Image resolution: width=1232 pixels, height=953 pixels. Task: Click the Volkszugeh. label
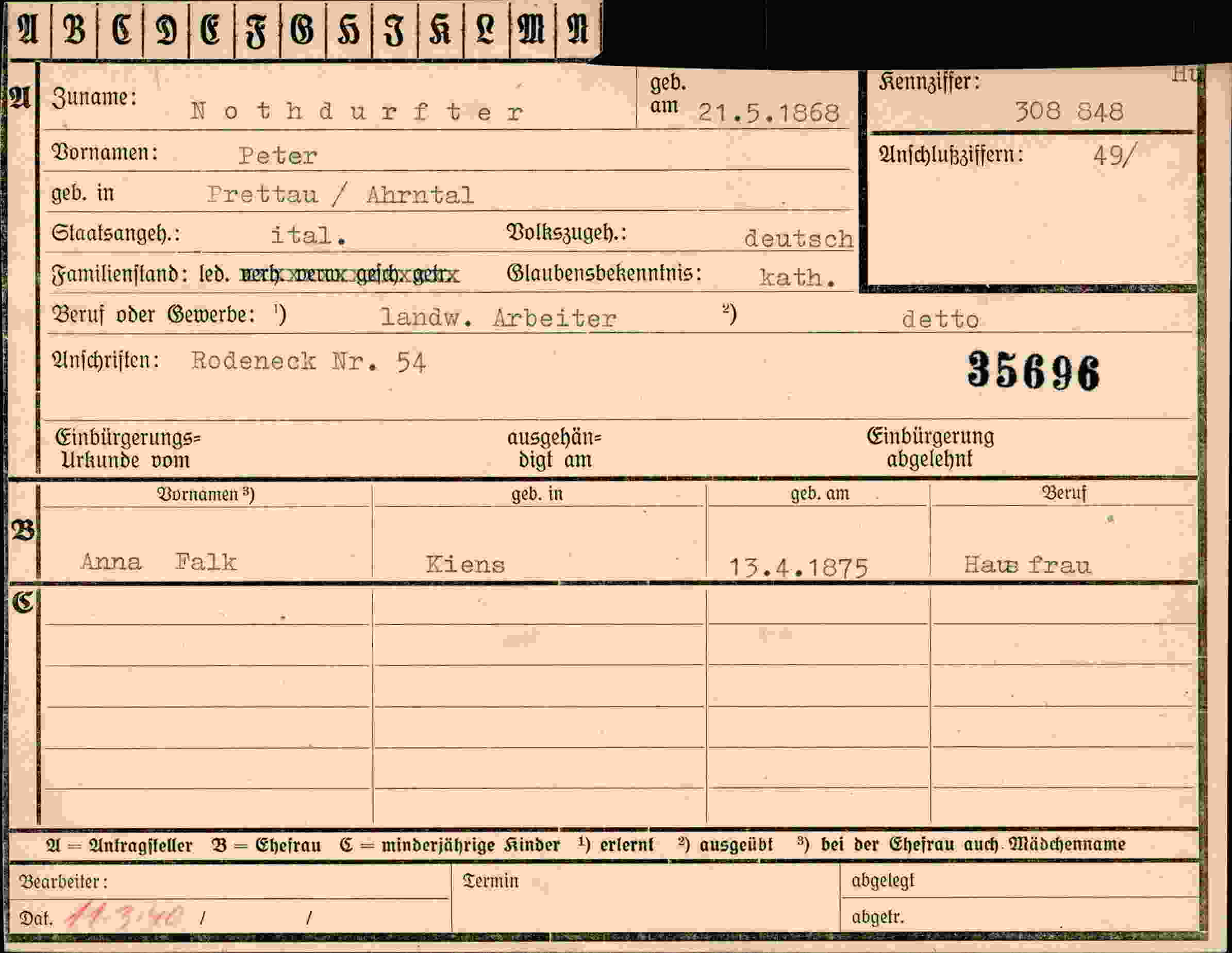(x=567, y=233)
